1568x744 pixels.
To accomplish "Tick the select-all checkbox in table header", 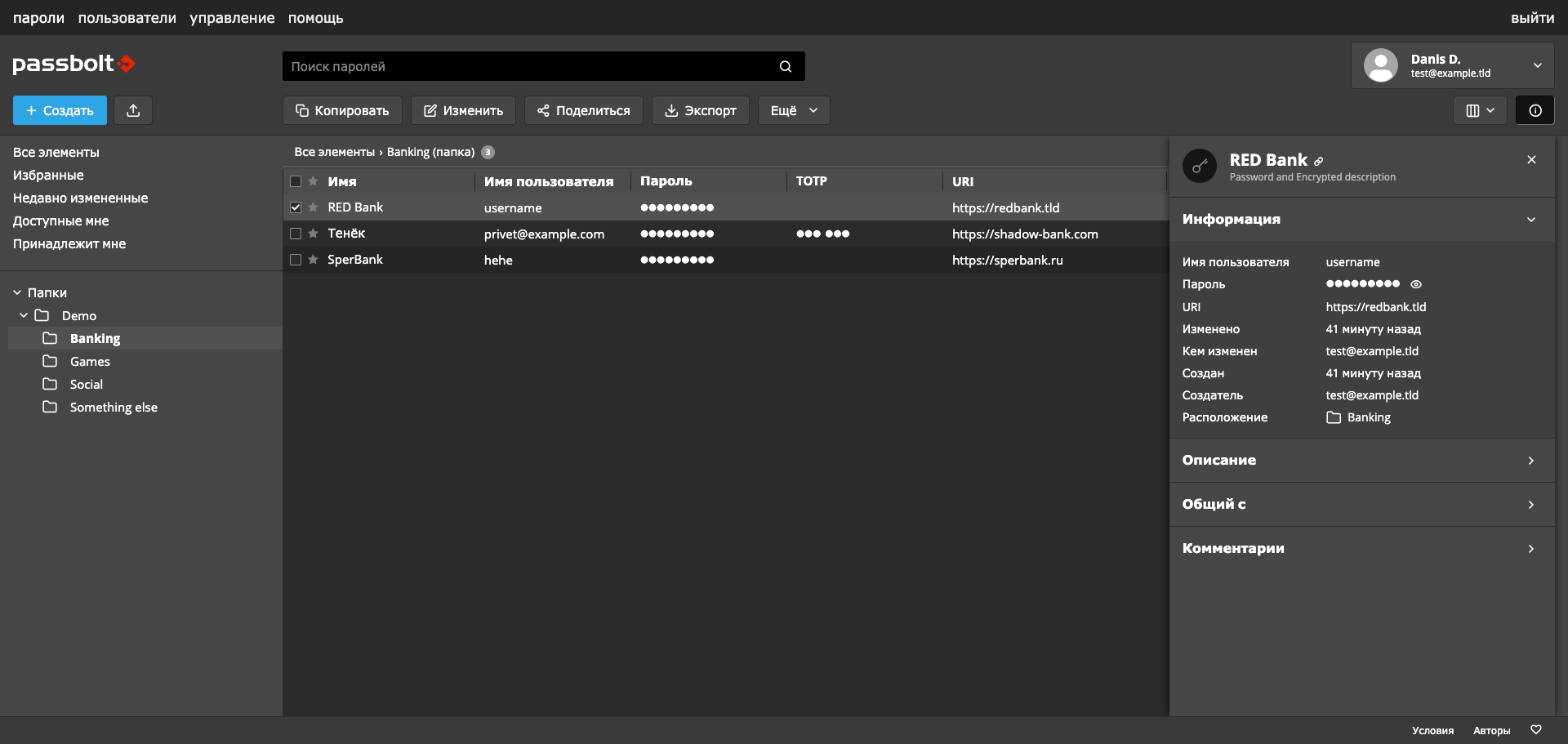I will click(x=296, y=181).
